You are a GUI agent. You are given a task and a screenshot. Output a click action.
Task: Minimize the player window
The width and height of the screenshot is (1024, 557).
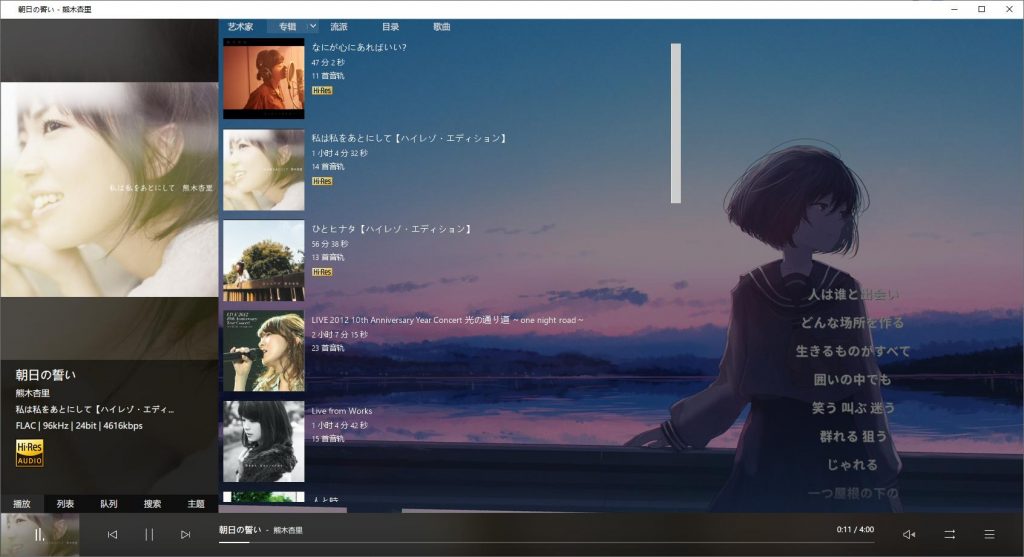coord(954,9)
